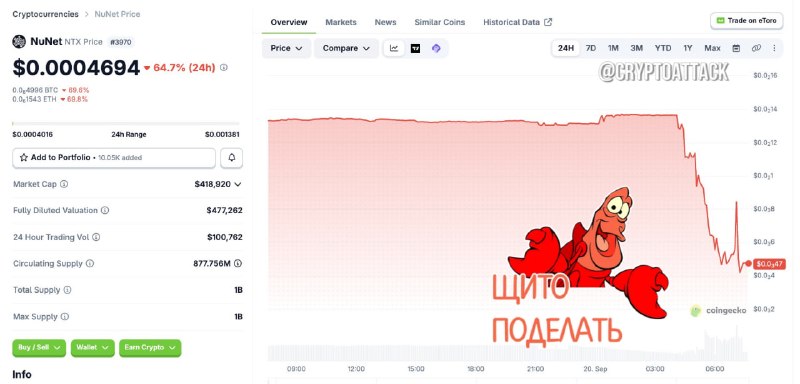
Task: Open info icon beside 877.756M value
Action: pos(238,264)
